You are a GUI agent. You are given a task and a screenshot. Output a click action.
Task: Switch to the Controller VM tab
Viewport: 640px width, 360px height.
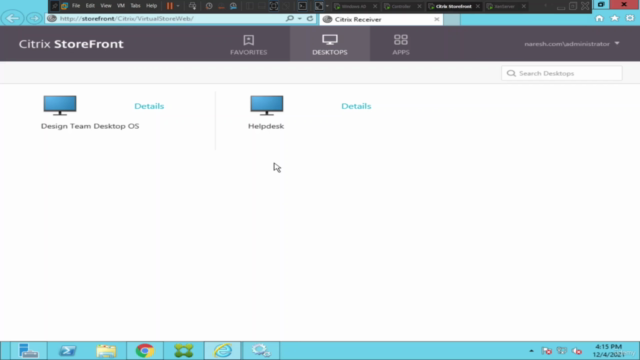coord(401,7)
